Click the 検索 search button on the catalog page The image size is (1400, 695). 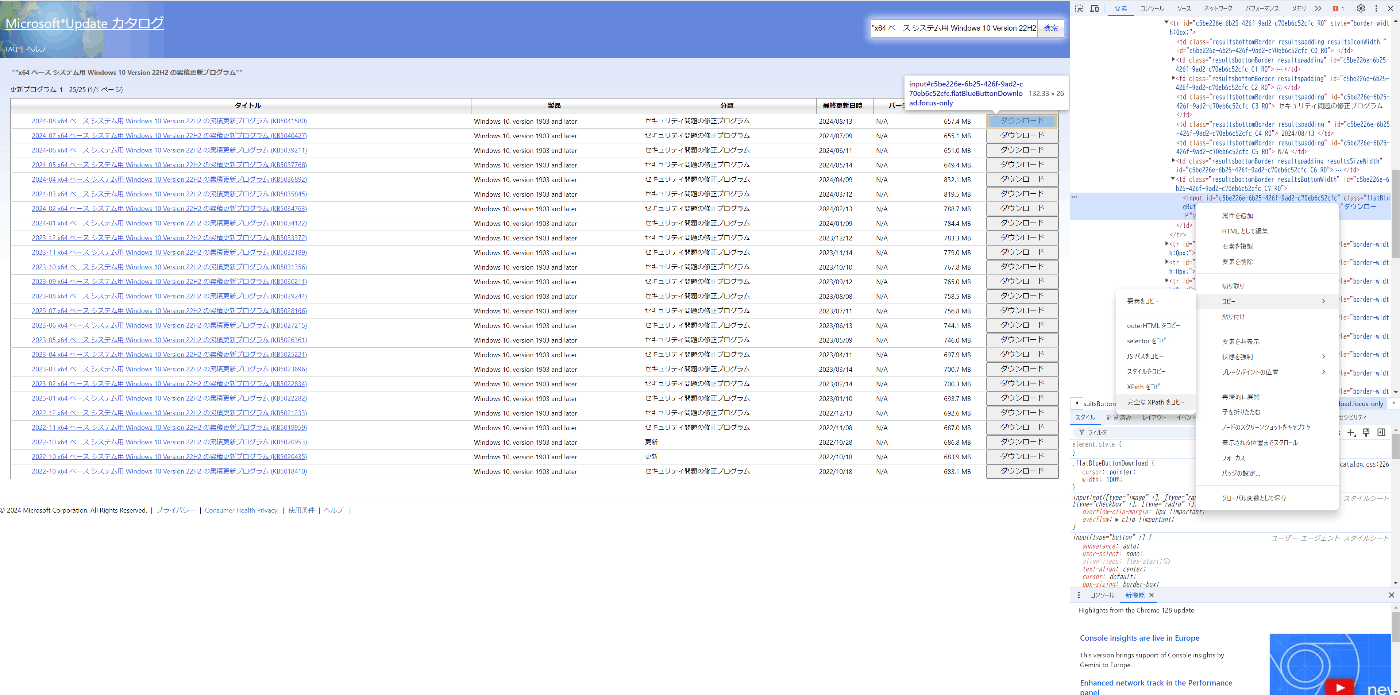point(1051,28)
